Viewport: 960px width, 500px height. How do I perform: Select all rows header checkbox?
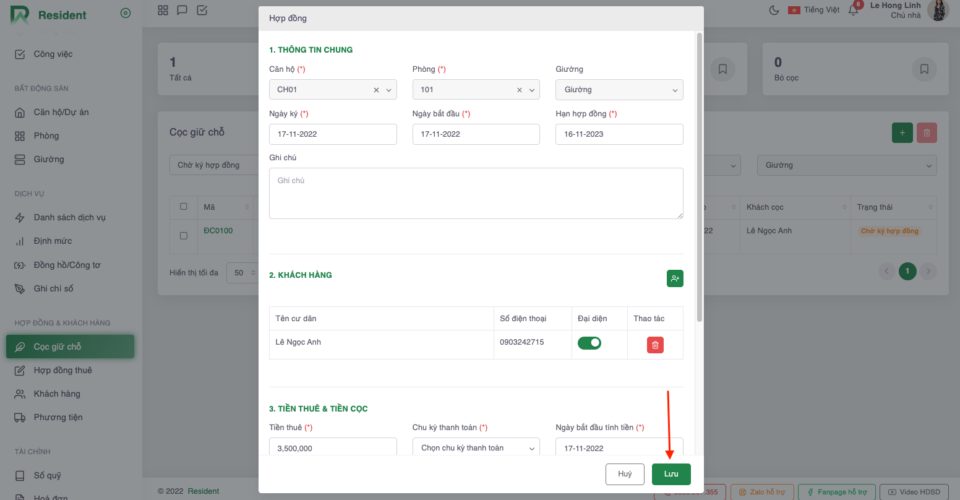coord(183,207)
